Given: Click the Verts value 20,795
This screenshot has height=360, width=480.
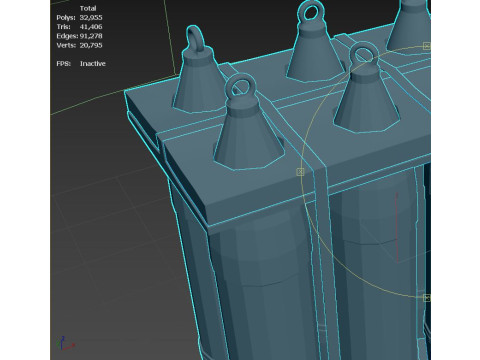Looking at the screenshot, I should (91, 45).
